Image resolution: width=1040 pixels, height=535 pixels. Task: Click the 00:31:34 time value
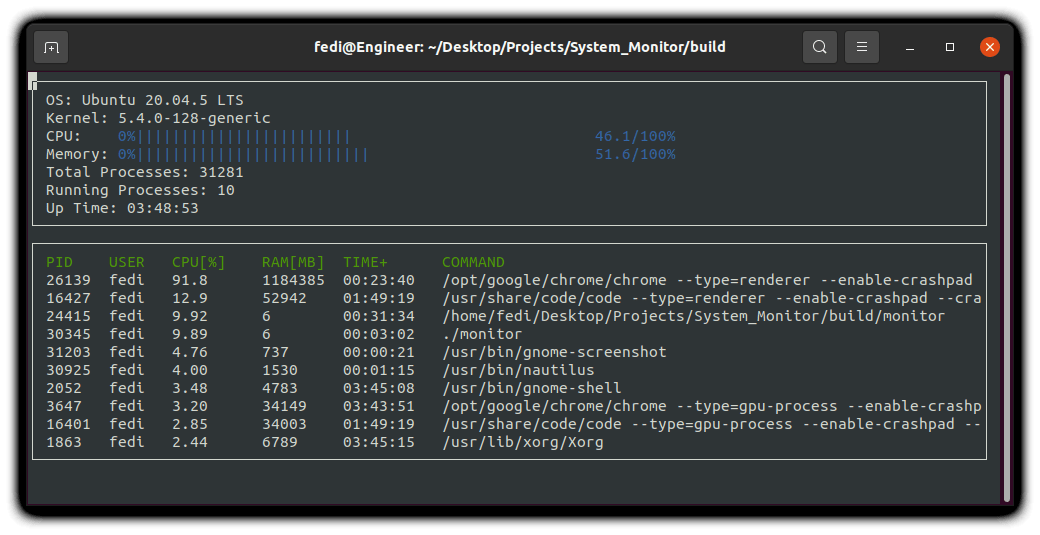click(379, 316)
